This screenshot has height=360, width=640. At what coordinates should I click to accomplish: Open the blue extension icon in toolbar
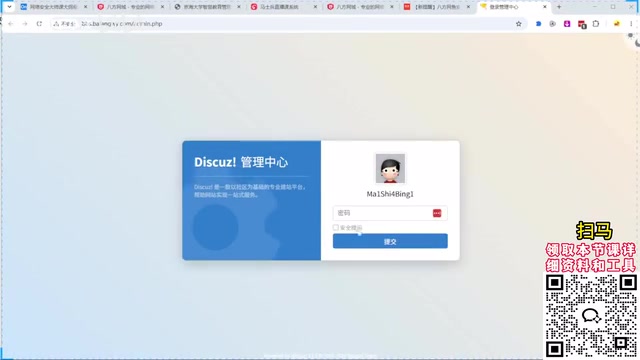coord(538,24)
